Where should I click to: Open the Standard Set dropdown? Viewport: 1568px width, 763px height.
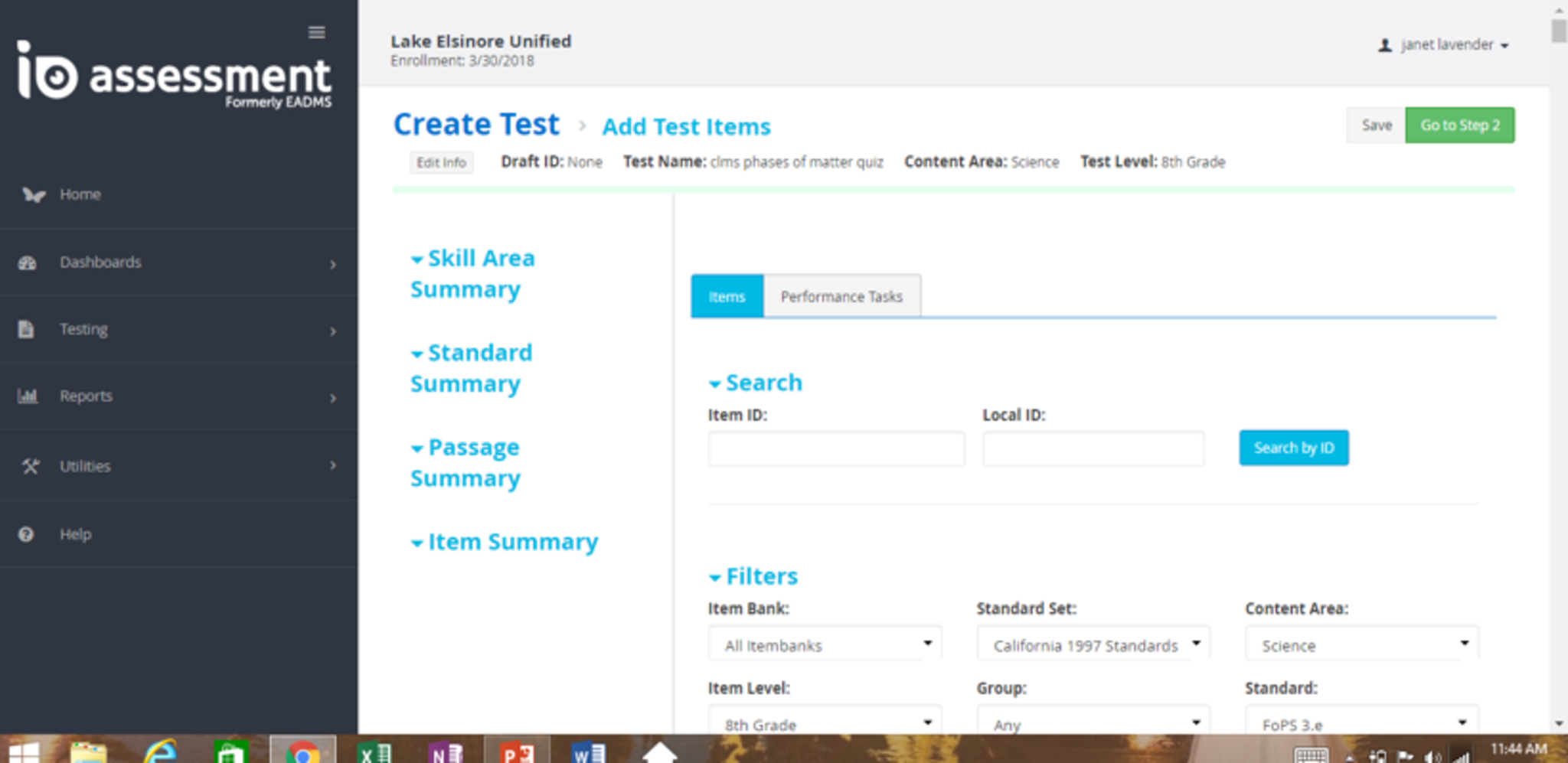(x=1093, y=645)
